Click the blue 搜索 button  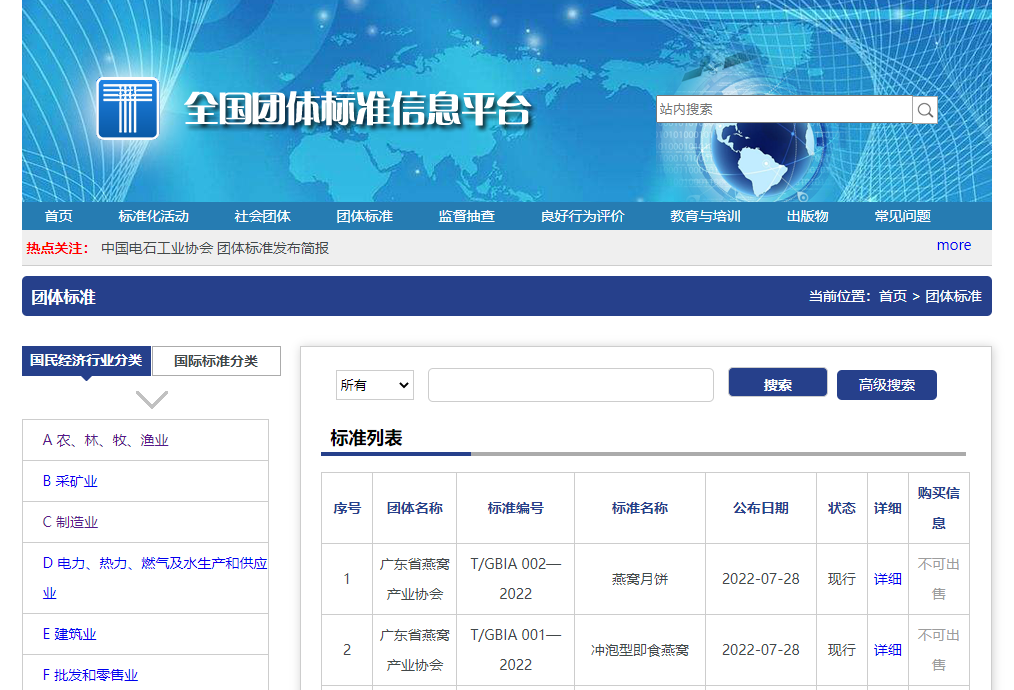coord(777,384)
